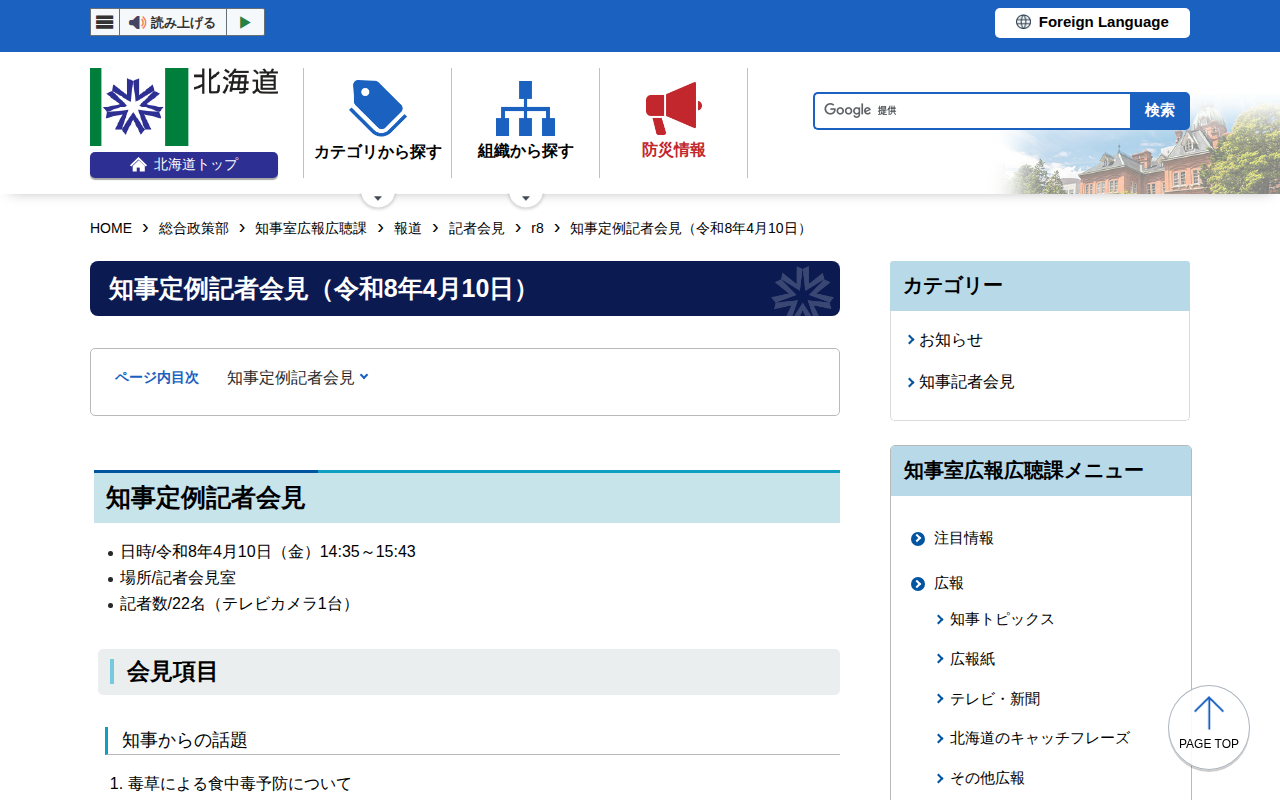Open r8 breadcrumb link
Image resolution: width=1280 pixels, height=800 pixels.
pyautogui.click(x=537, y=228)
